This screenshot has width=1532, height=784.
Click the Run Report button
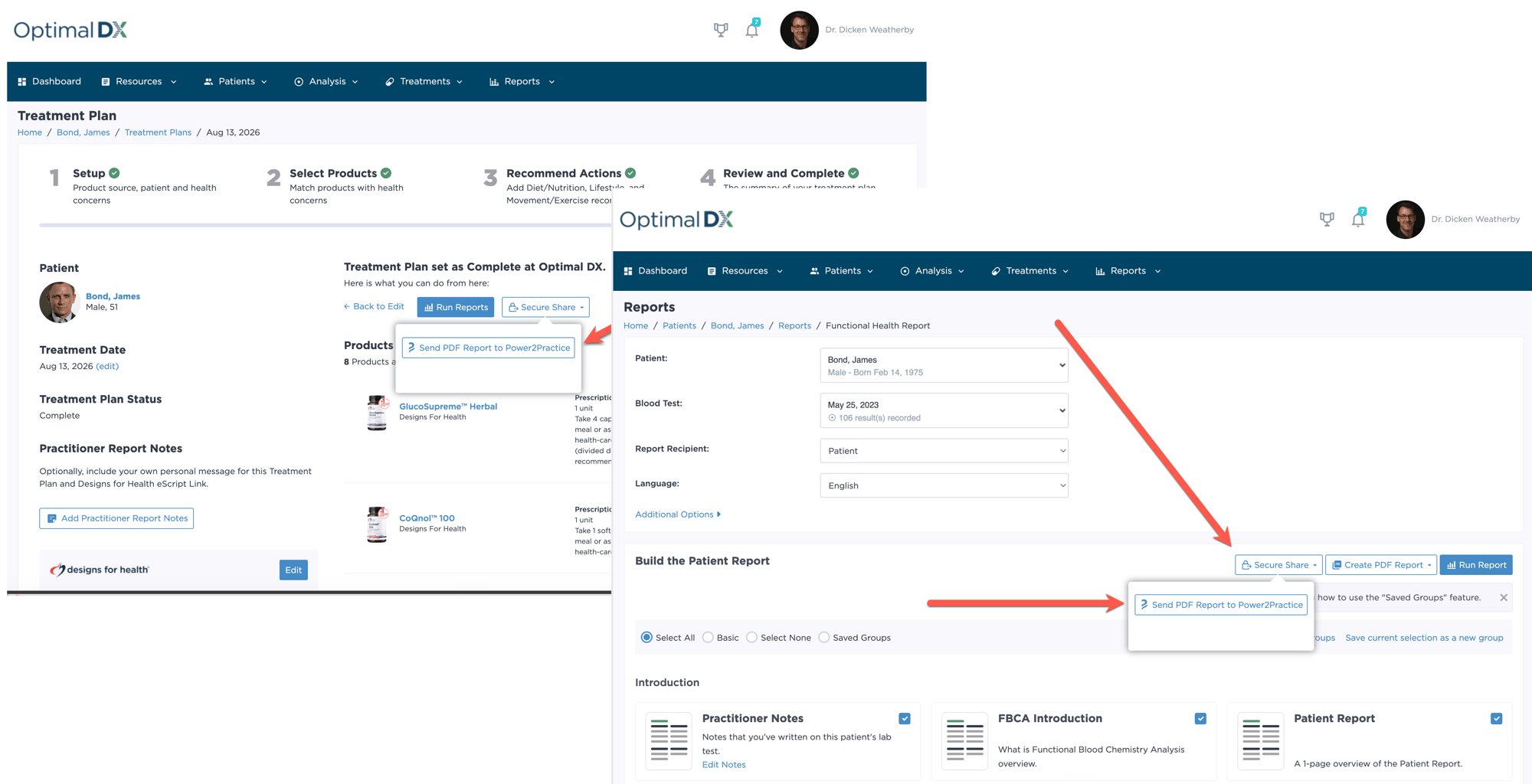1476,565
